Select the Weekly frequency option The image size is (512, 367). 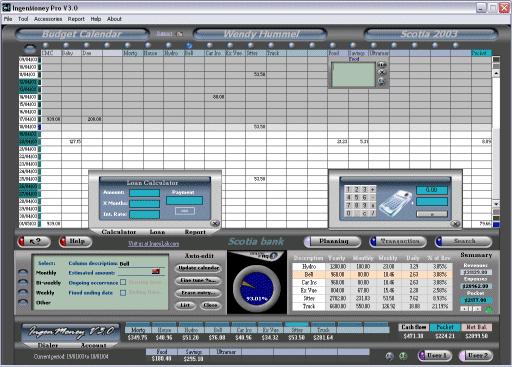coord(23,292)
